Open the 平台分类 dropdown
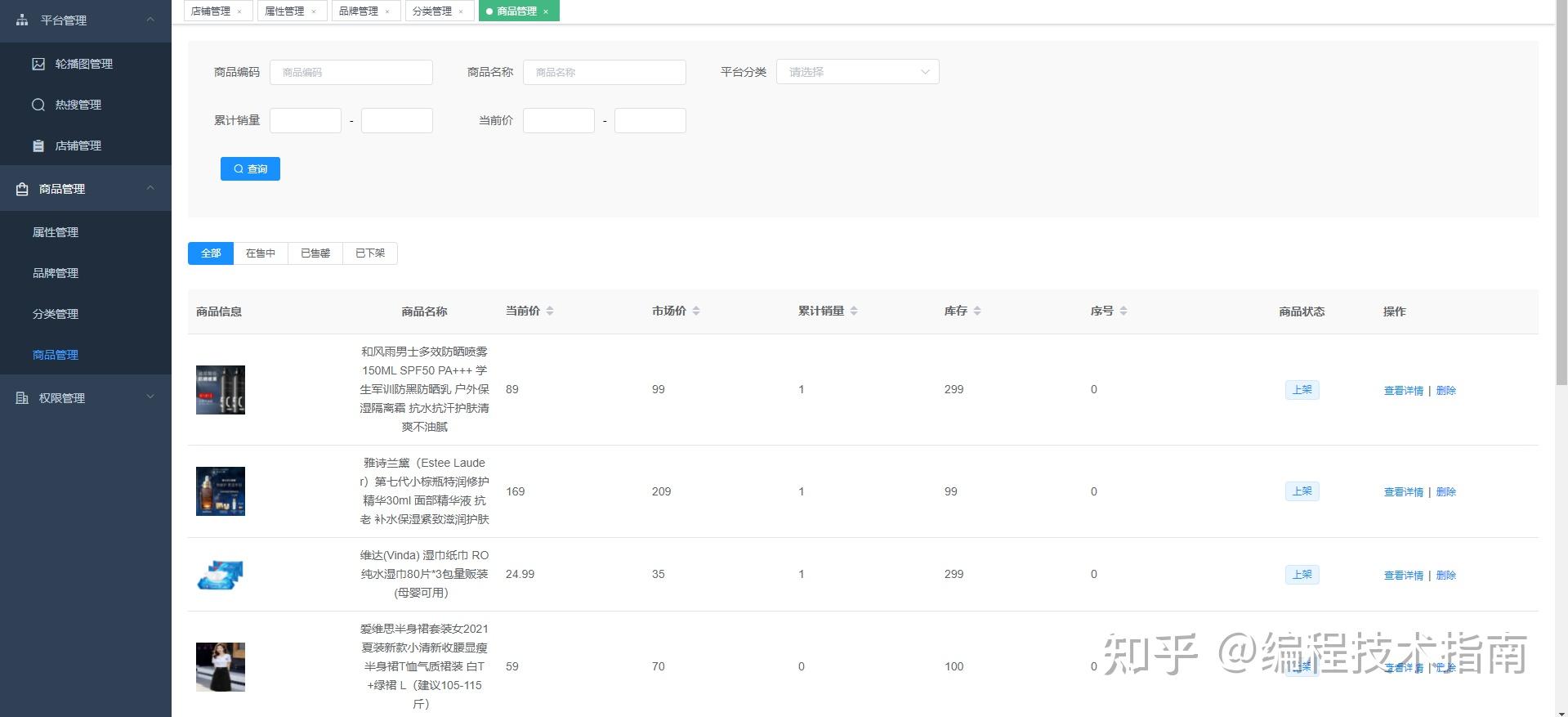Screen dimensions: 1568x717 point(858,72)
